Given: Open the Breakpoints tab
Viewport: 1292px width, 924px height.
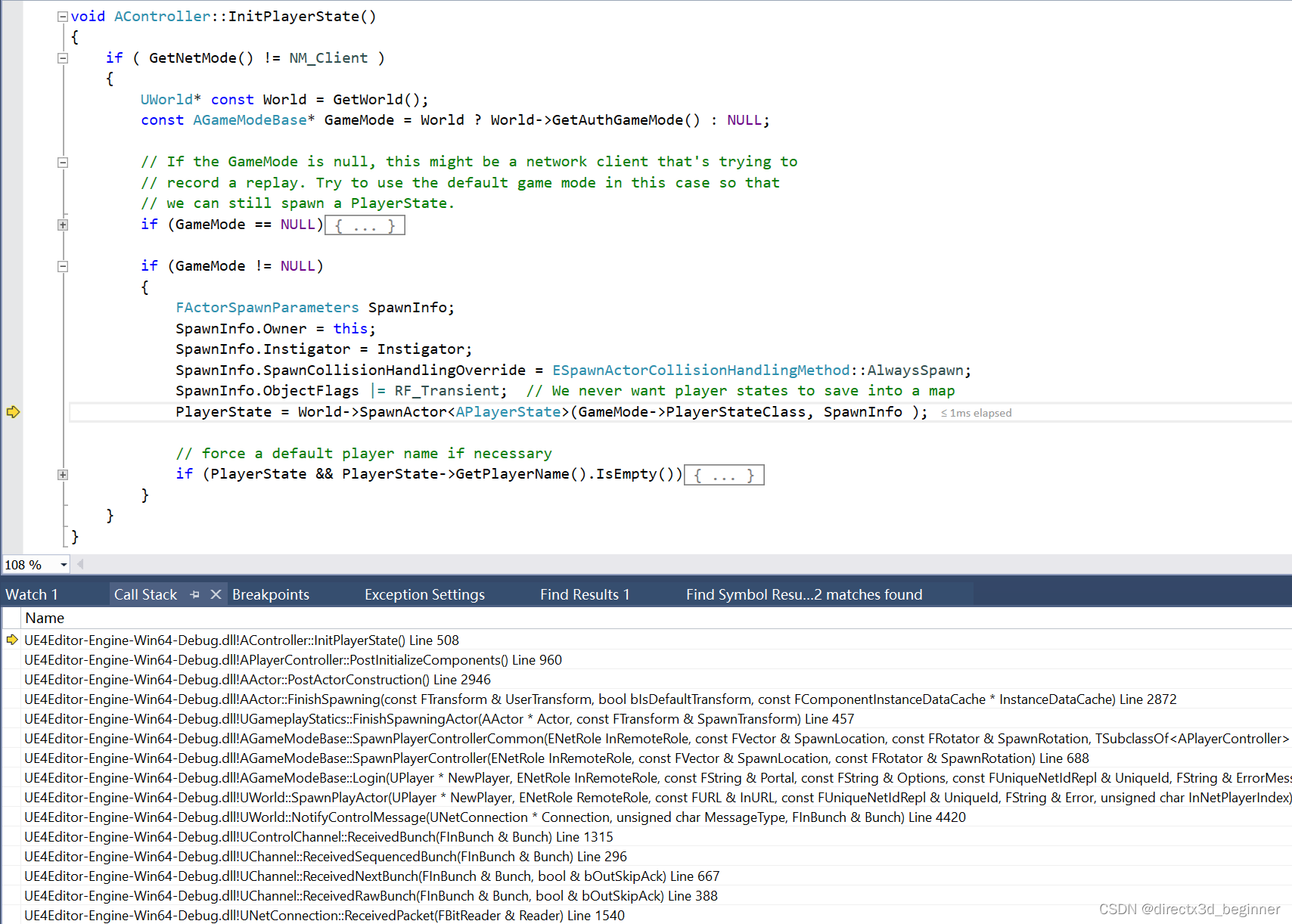Looking at the screenshot, I should (271, 594).
